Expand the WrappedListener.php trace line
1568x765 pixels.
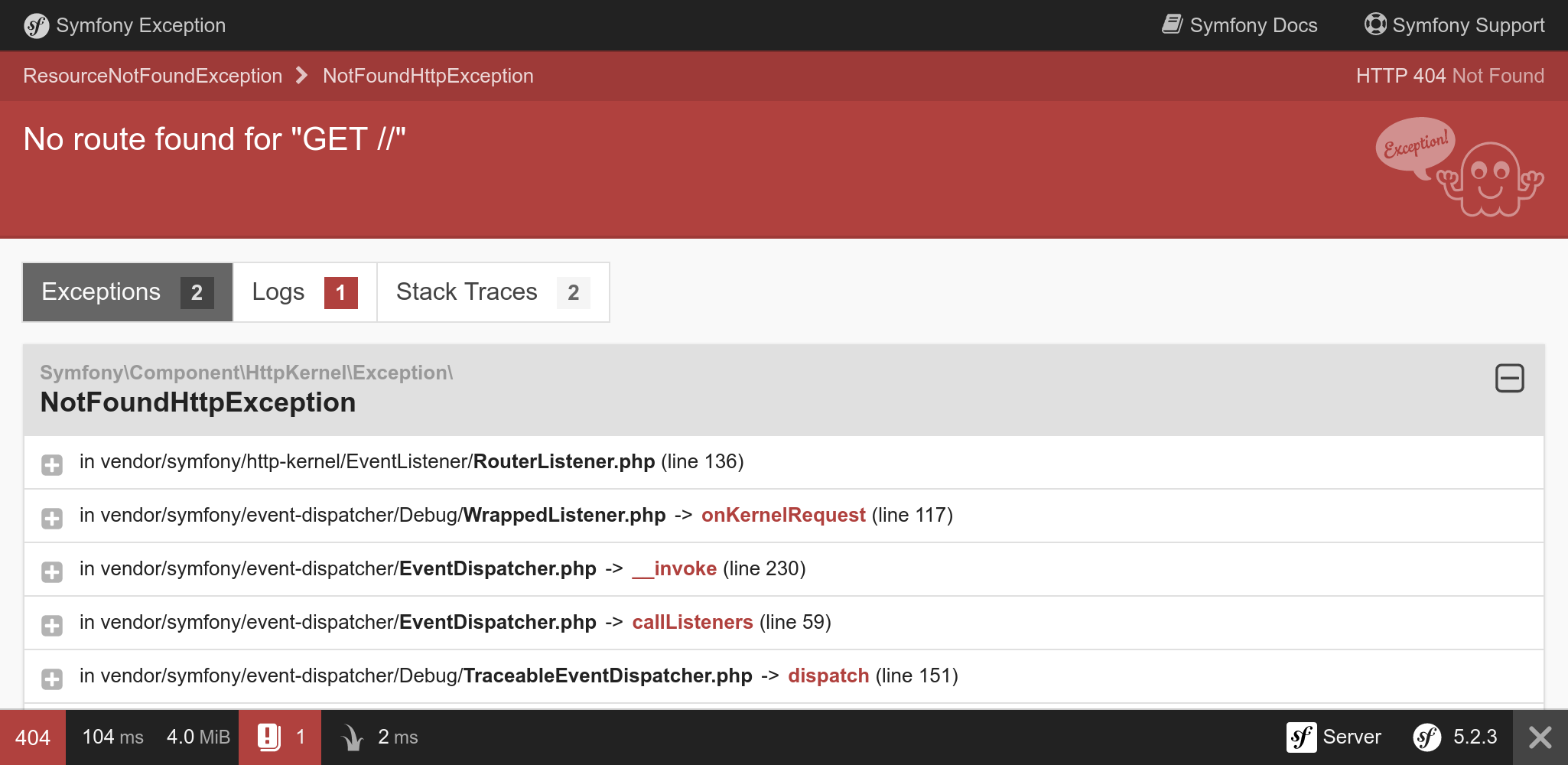pyautogui.click(x=52, y=518)
